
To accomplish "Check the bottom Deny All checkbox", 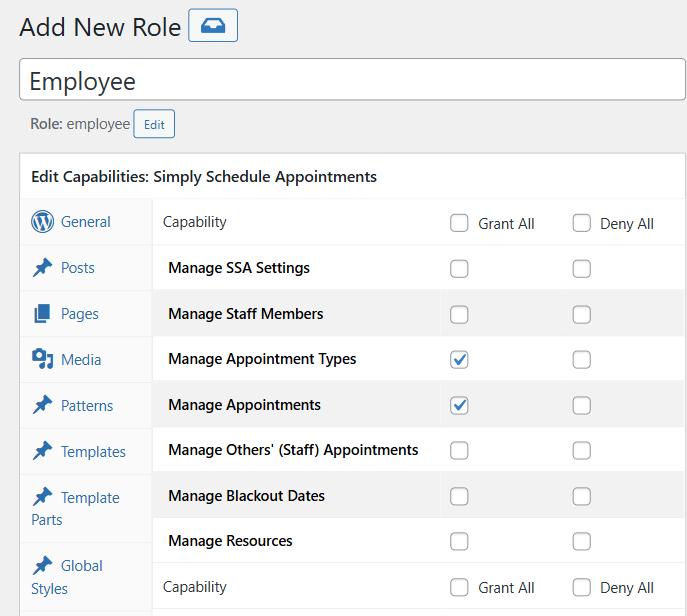I will pyautogui.click(x=581, y=587).
